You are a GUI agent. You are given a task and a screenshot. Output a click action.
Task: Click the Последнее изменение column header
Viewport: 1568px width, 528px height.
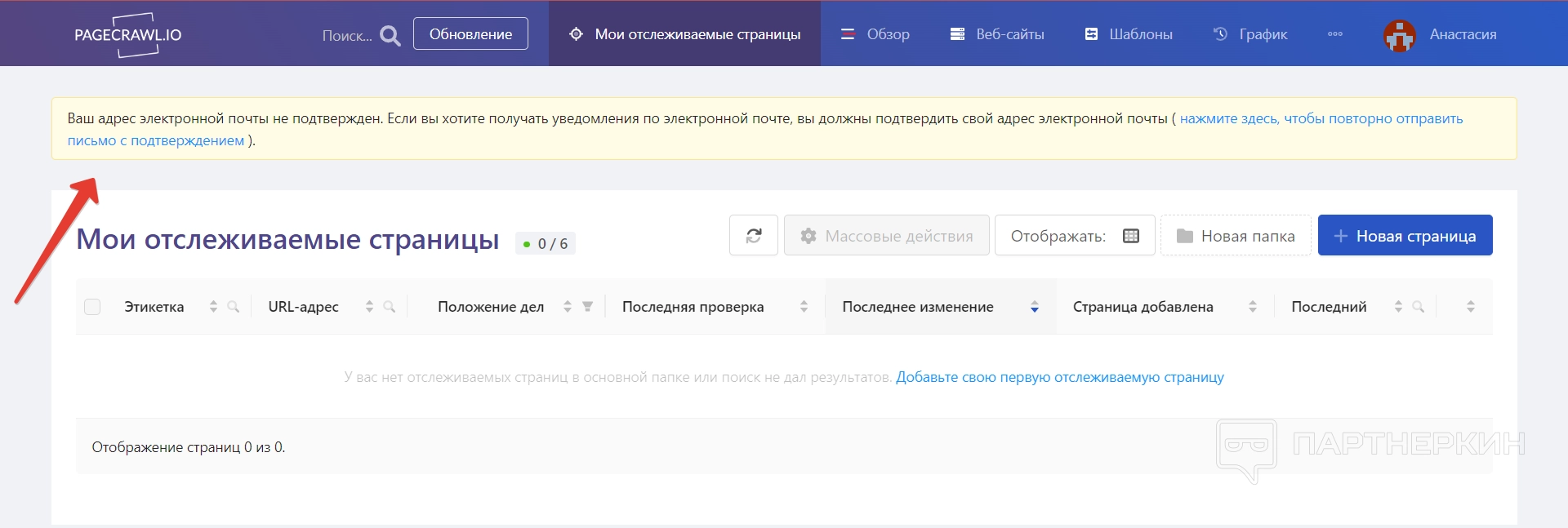(918, 307)
